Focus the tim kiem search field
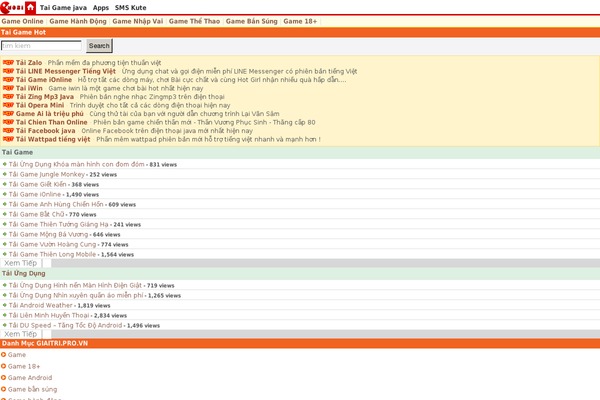The image size is (600, 400). (x=41, y=46)
